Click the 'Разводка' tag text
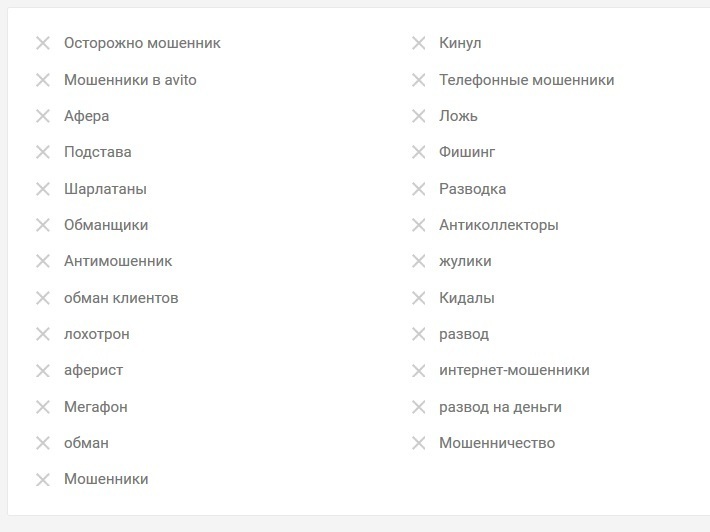The height and width of the screenshot is (532, 710). 472,189
